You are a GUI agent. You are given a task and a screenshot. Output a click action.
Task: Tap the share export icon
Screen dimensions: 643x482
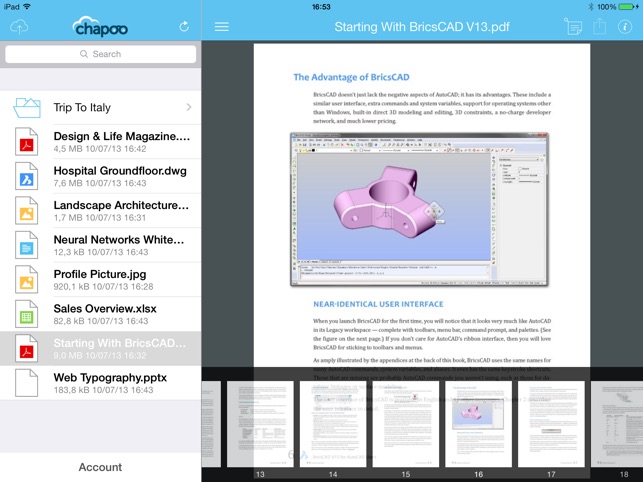(600, 26)
